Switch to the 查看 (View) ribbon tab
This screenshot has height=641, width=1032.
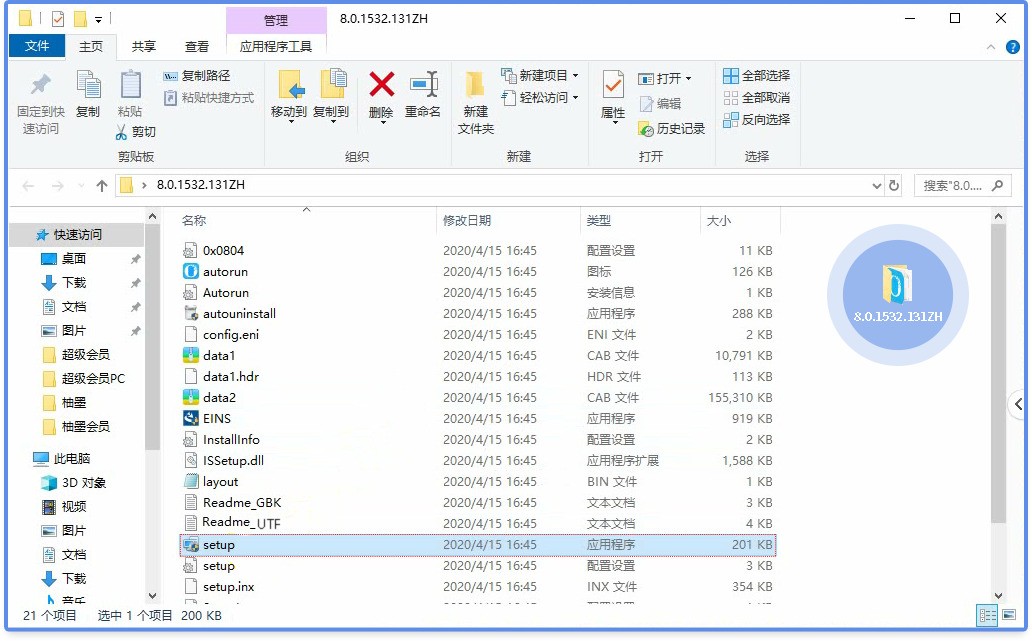pos(197,46)
